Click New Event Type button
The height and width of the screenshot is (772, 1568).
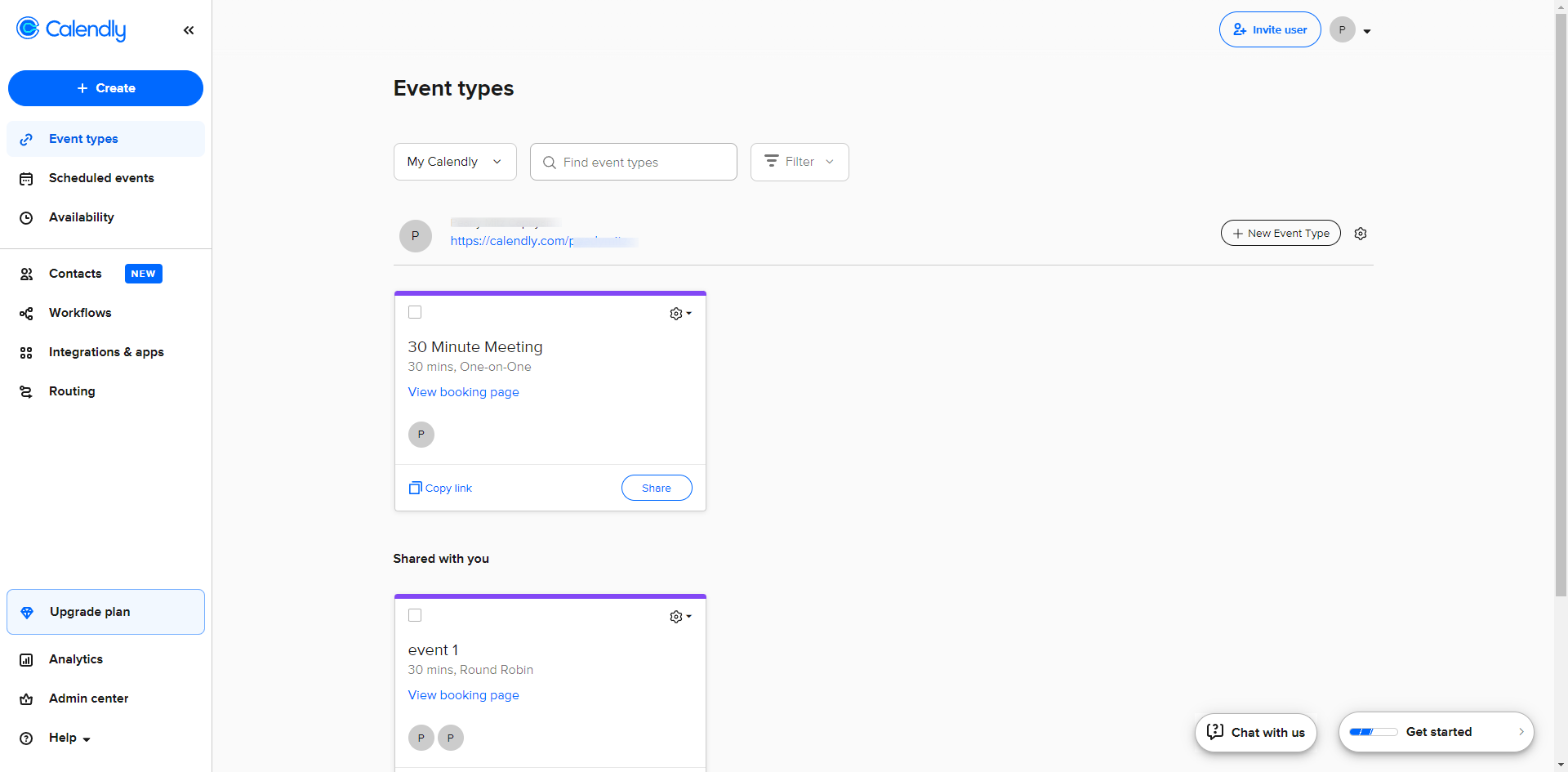coord(1281,233)
